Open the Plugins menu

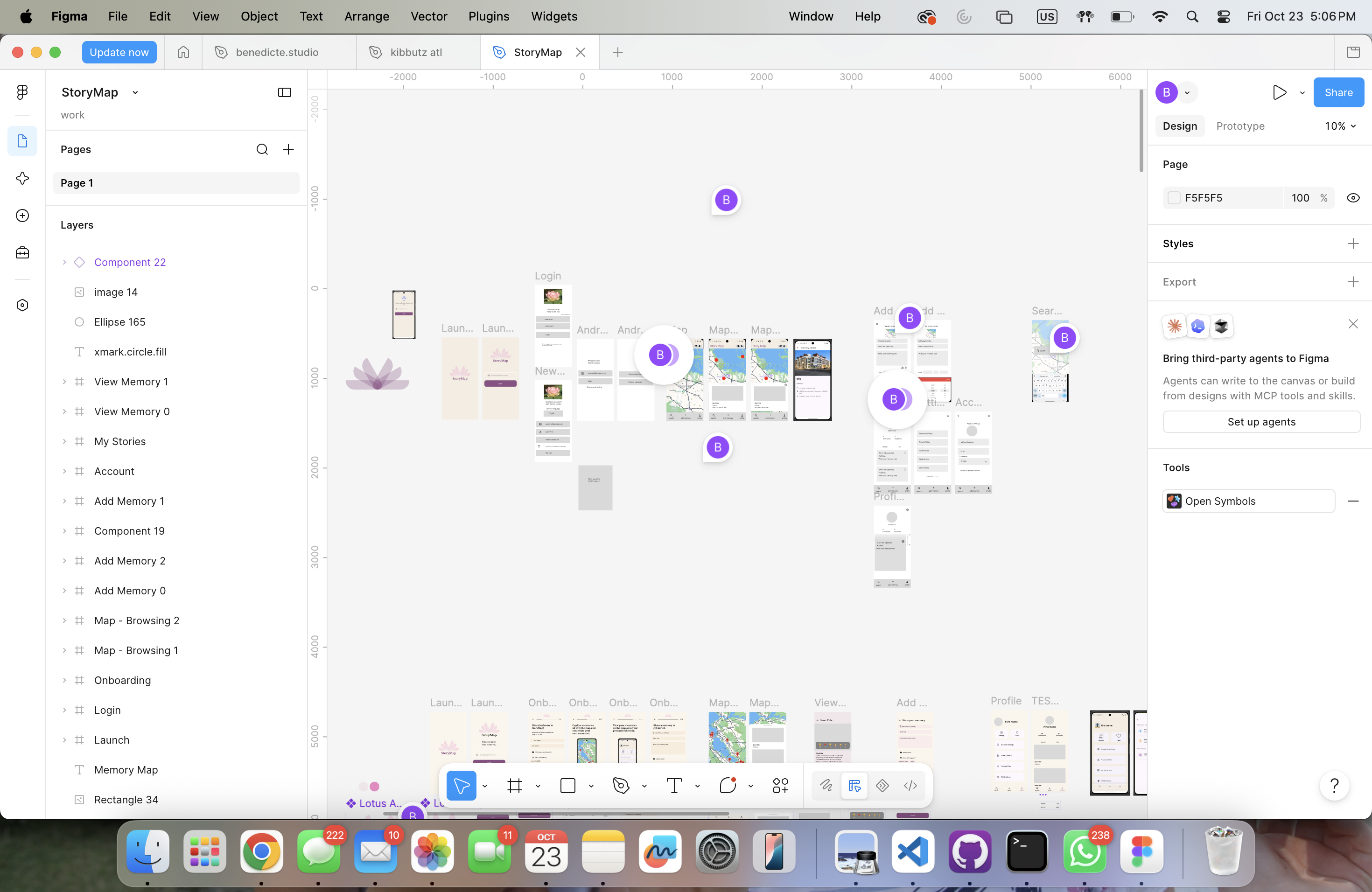[488, 16]
